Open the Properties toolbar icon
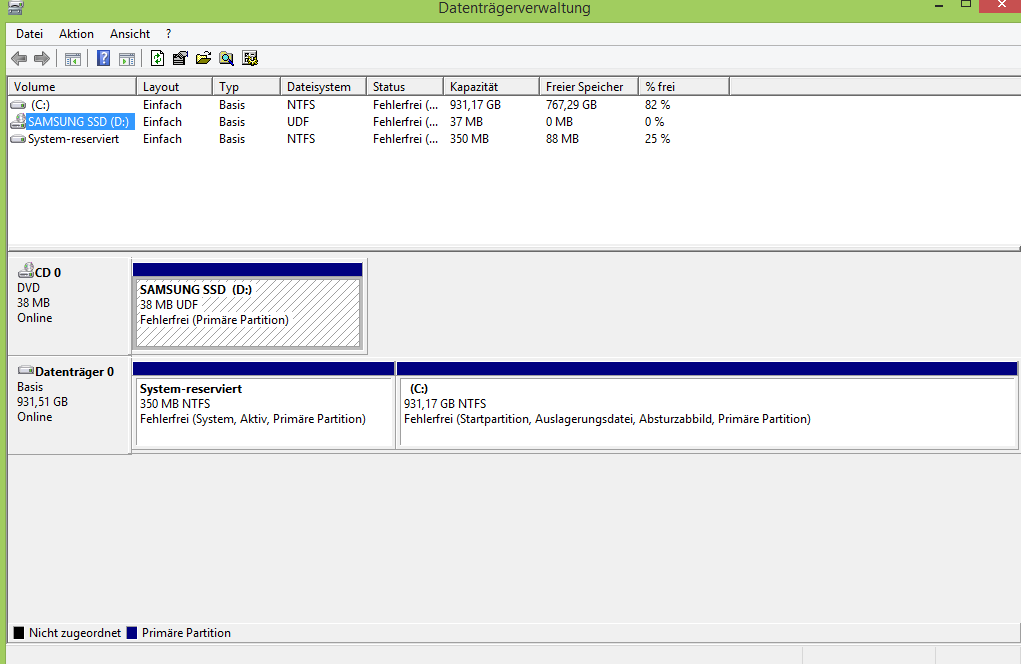The image size is (1021, 664). [x=180, y=58]
